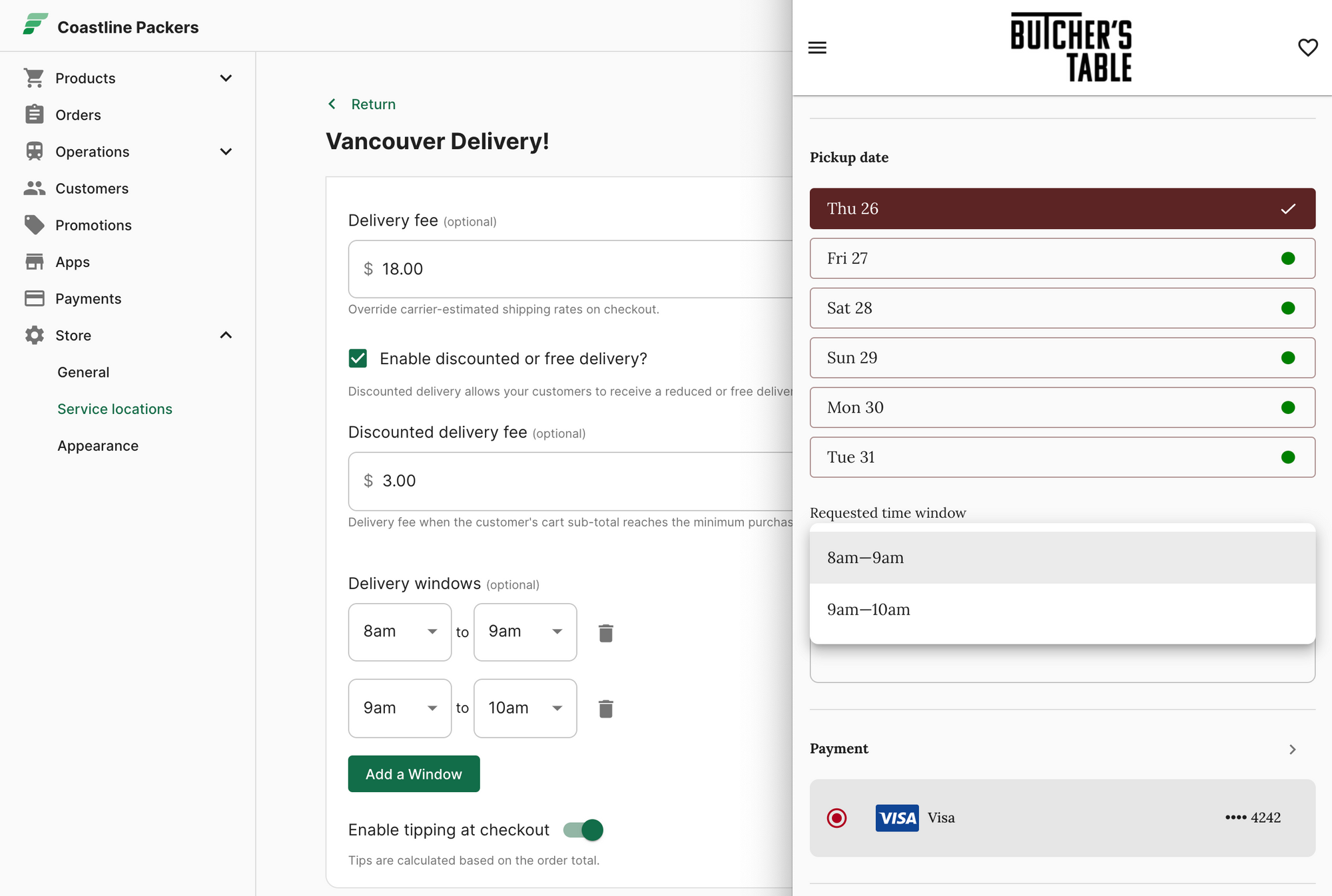The height and width of the screenshot is (896, 1332).
Task: Select Fri 27 pickup date
Action: [1062, 258]
